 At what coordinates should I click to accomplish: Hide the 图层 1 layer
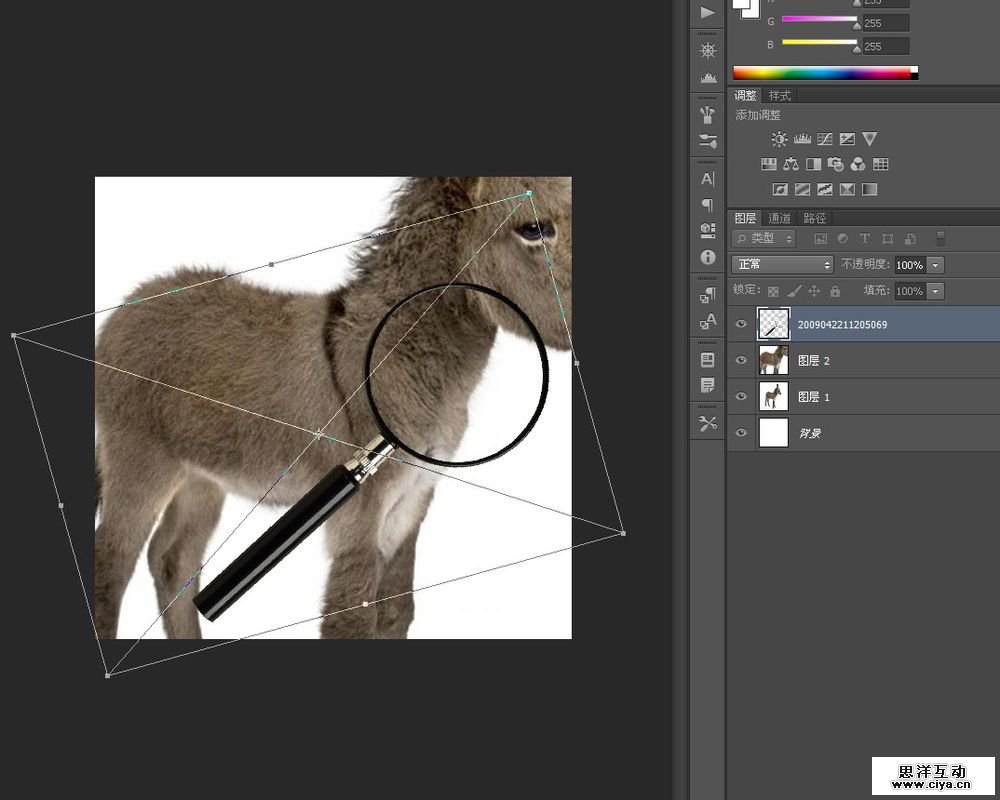click(741, 397)
